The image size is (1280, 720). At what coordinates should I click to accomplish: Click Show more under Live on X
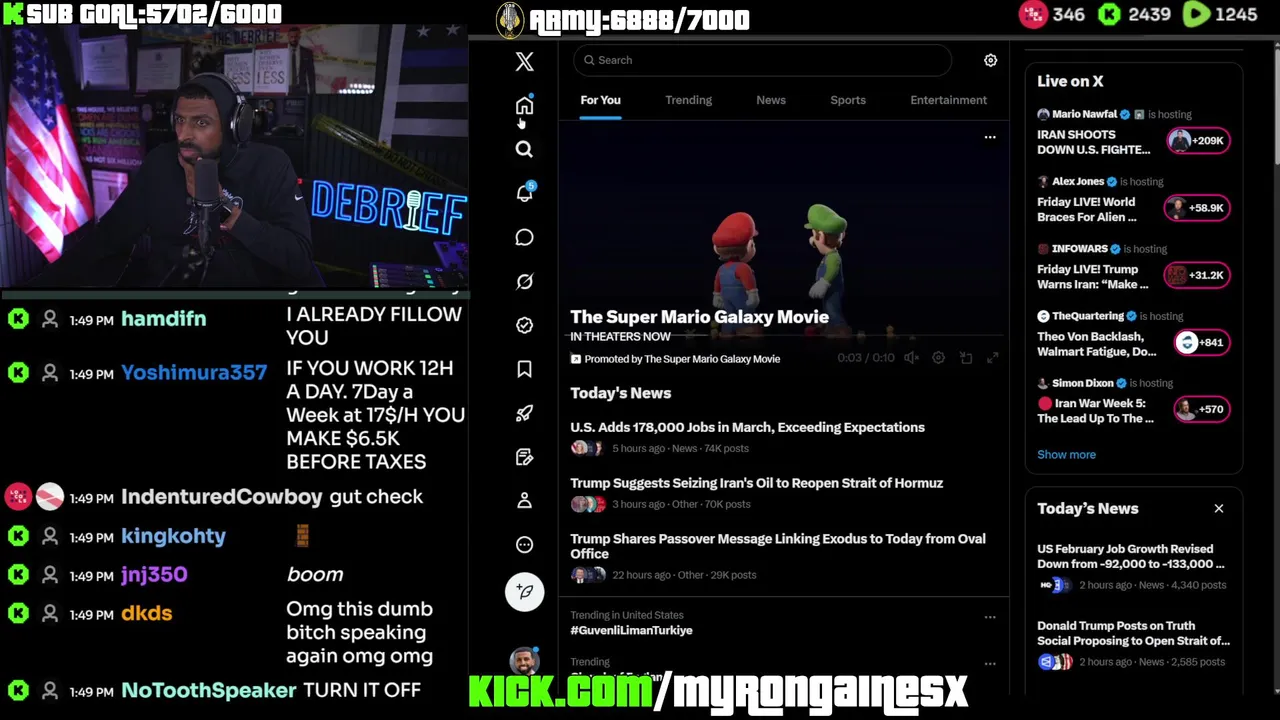1066,454
